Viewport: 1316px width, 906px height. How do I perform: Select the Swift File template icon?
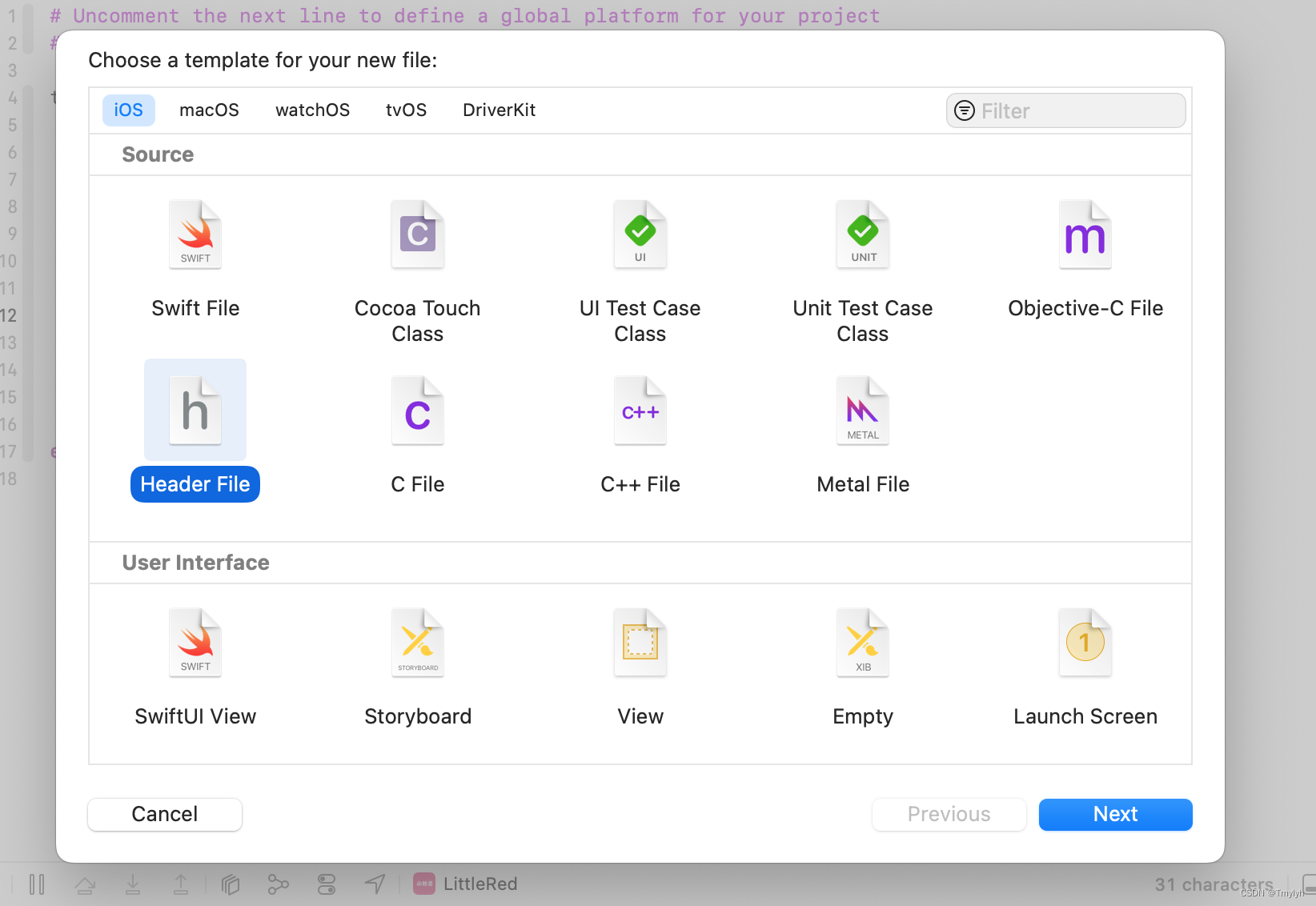195,235
